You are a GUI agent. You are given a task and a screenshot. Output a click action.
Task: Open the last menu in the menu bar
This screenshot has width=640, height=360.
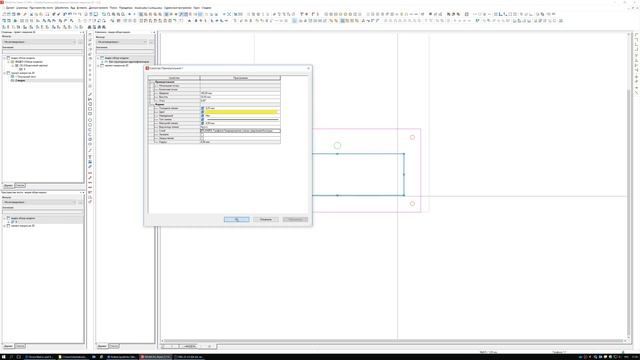coord(207,8)
